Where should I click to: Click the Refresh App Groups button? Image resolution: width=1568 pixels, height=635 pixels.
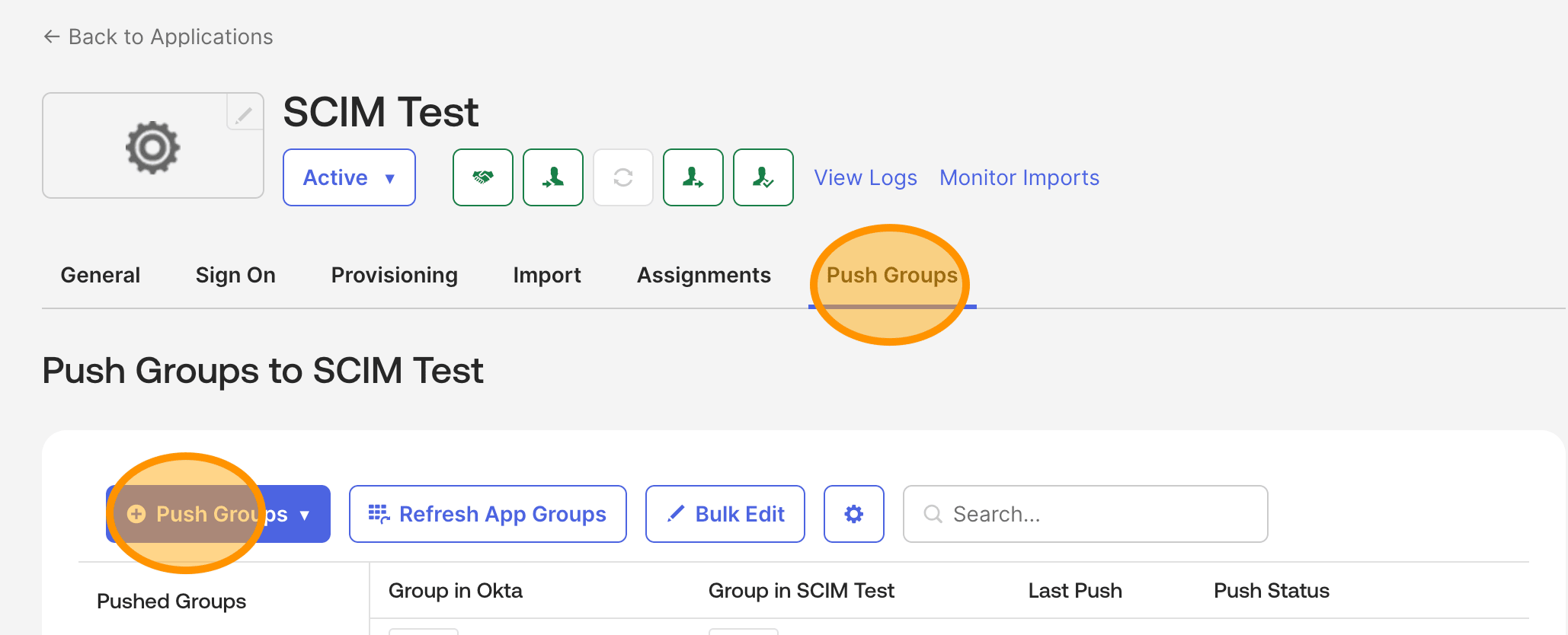(x=488, y=514)
